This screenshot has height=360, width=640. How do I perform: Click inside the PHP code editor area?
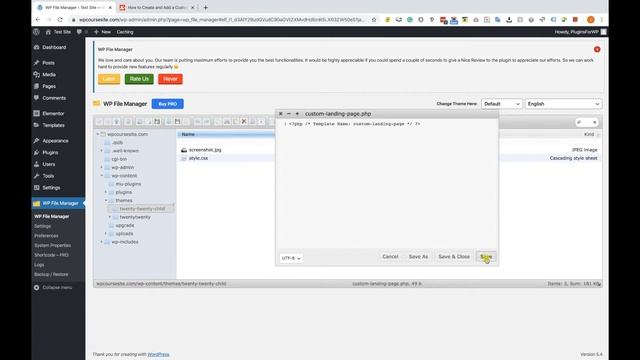[387, 184]
